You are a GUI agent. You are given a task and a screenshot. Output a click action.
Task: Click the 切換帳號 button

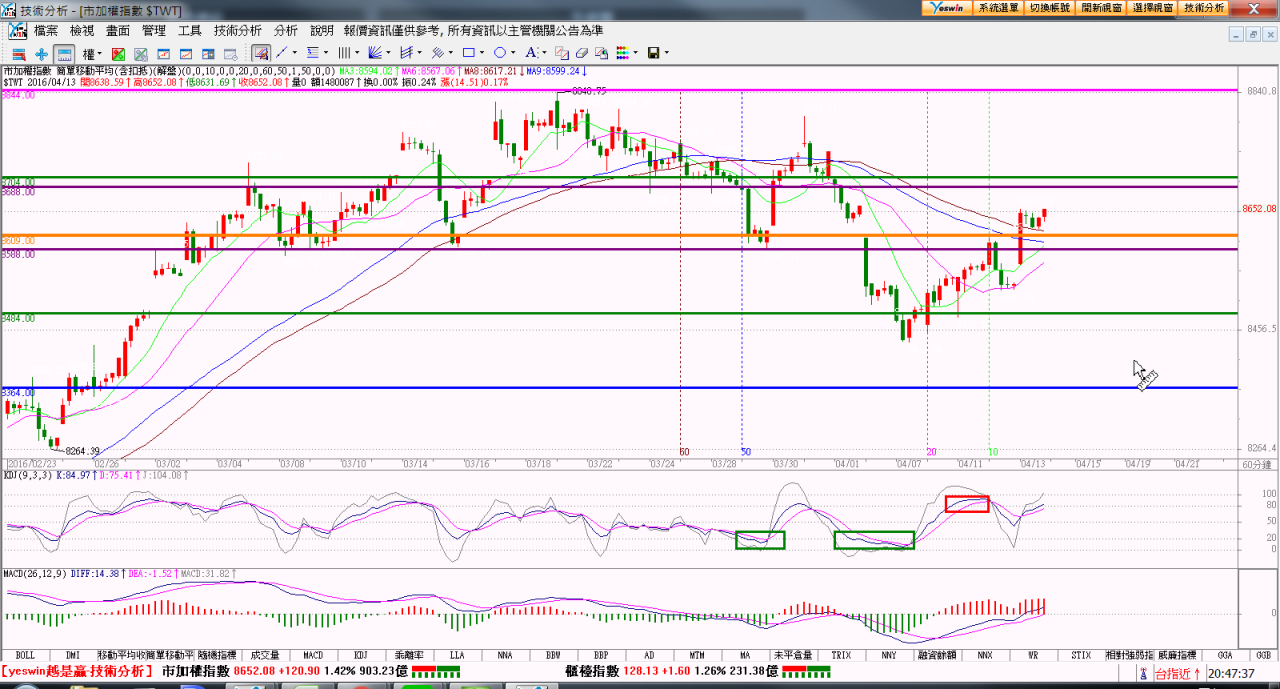coord(1050,7)
